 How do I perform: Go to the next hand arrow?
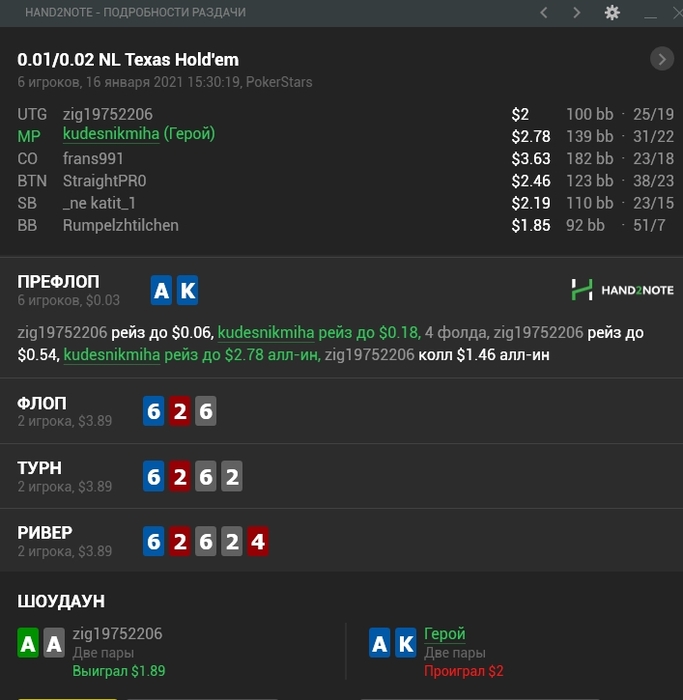[x=577, y=12]
